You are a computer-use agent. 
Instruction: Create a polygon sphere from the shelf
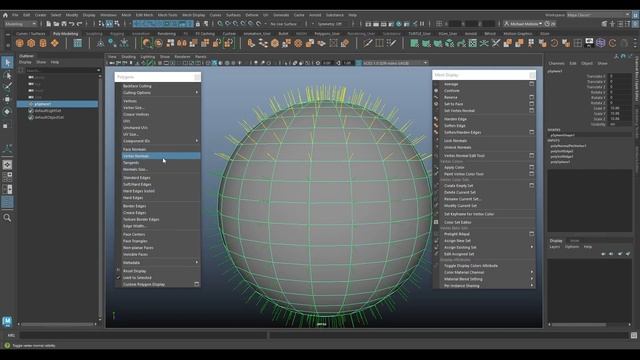(x=20, y=43)
